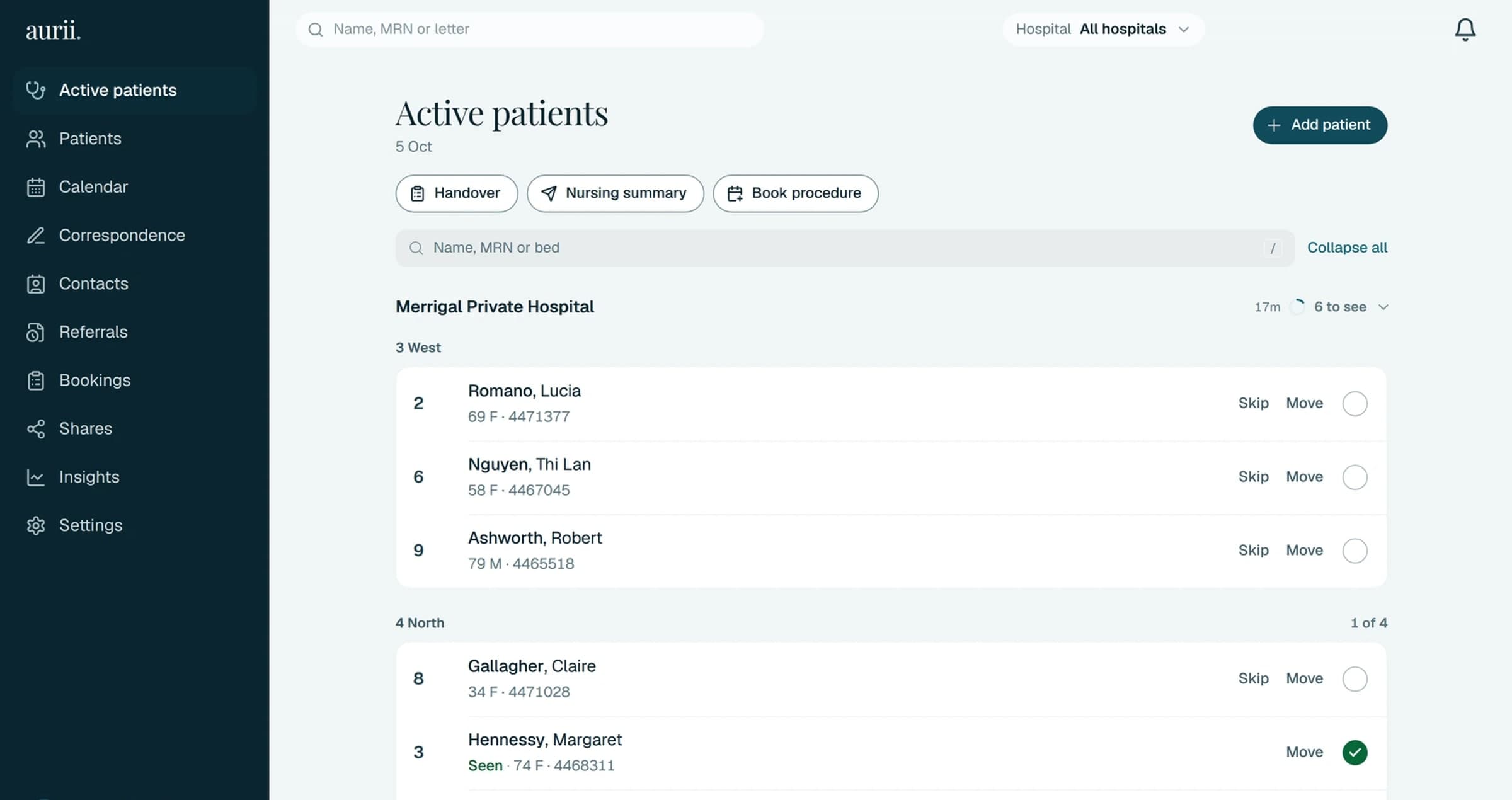Click the Settings gear icon
The image size is (1512, 800).
coord(36,525)
